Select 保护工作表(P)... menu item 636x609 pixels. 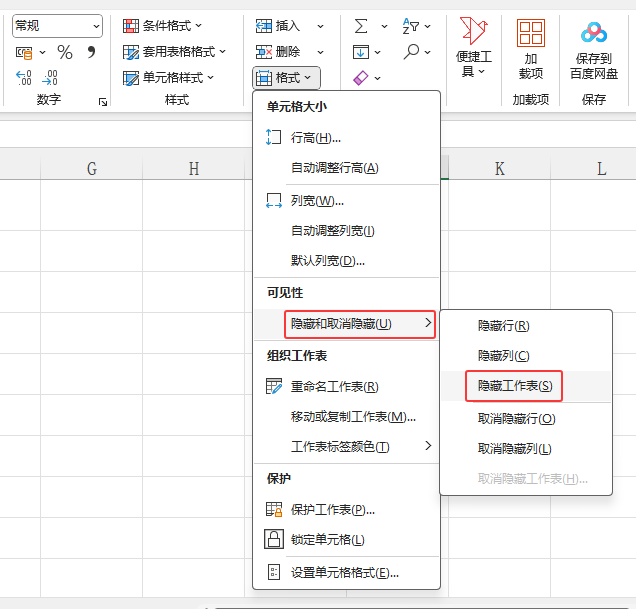346,510
